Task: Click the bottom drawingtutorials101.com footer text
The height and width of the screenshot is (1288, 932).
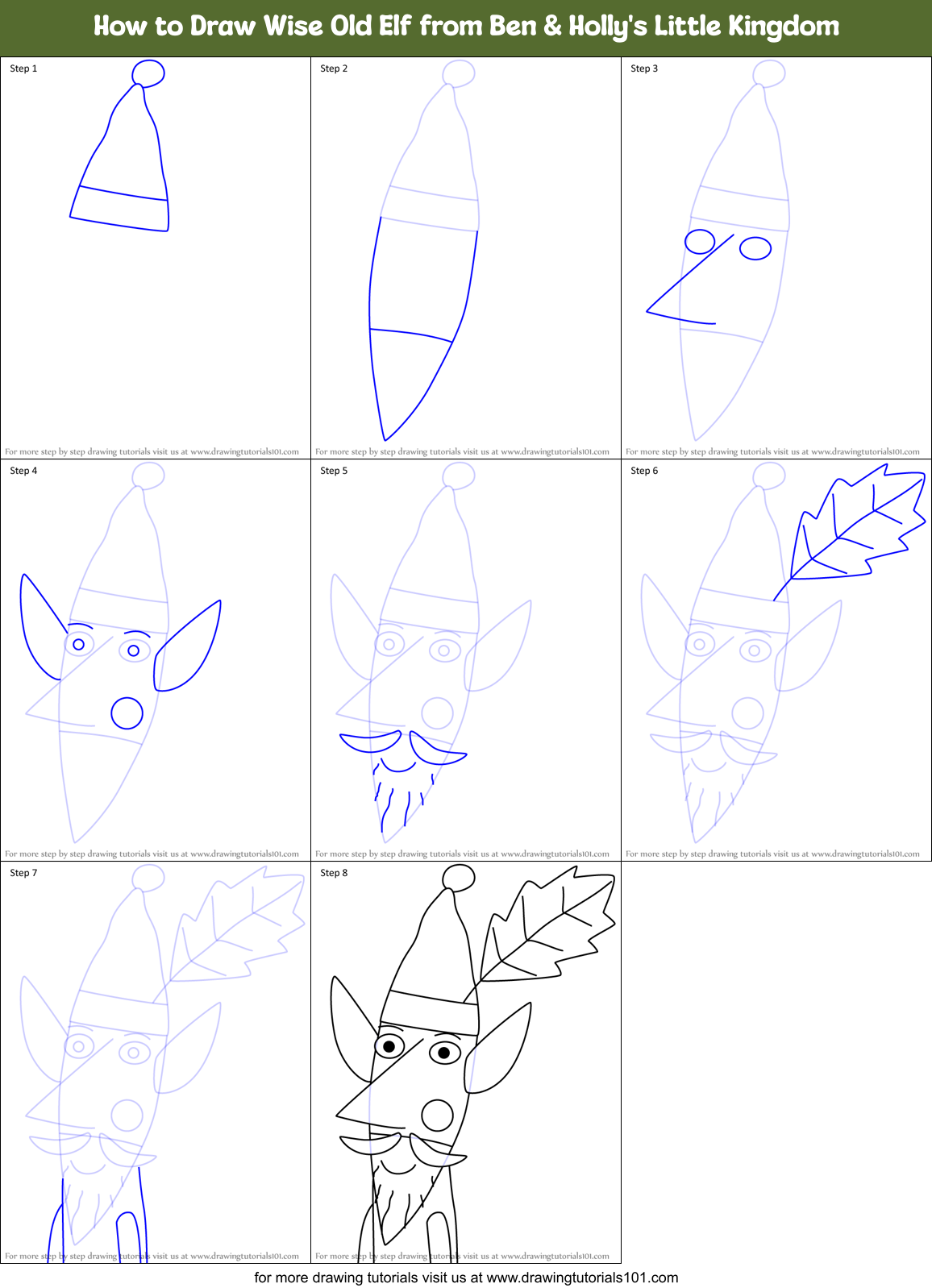Action: [466, 1278]
